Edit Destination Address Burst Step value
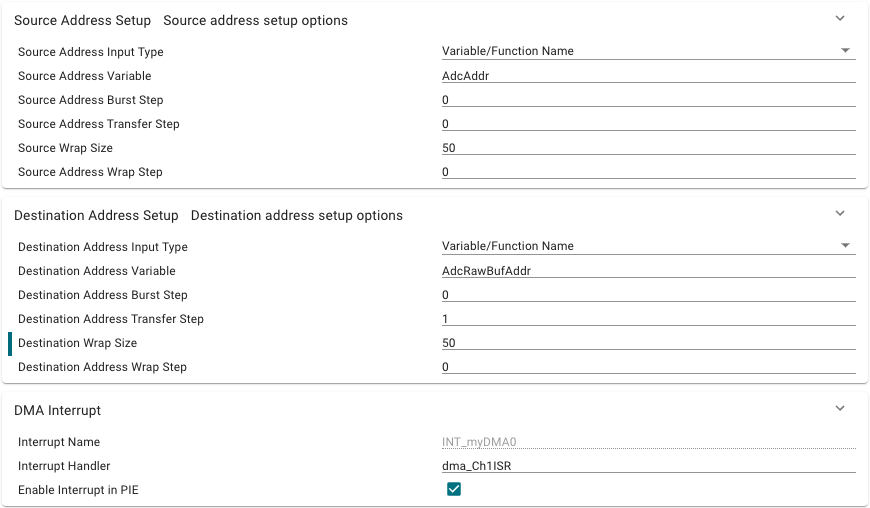 (x=648, y=294)
